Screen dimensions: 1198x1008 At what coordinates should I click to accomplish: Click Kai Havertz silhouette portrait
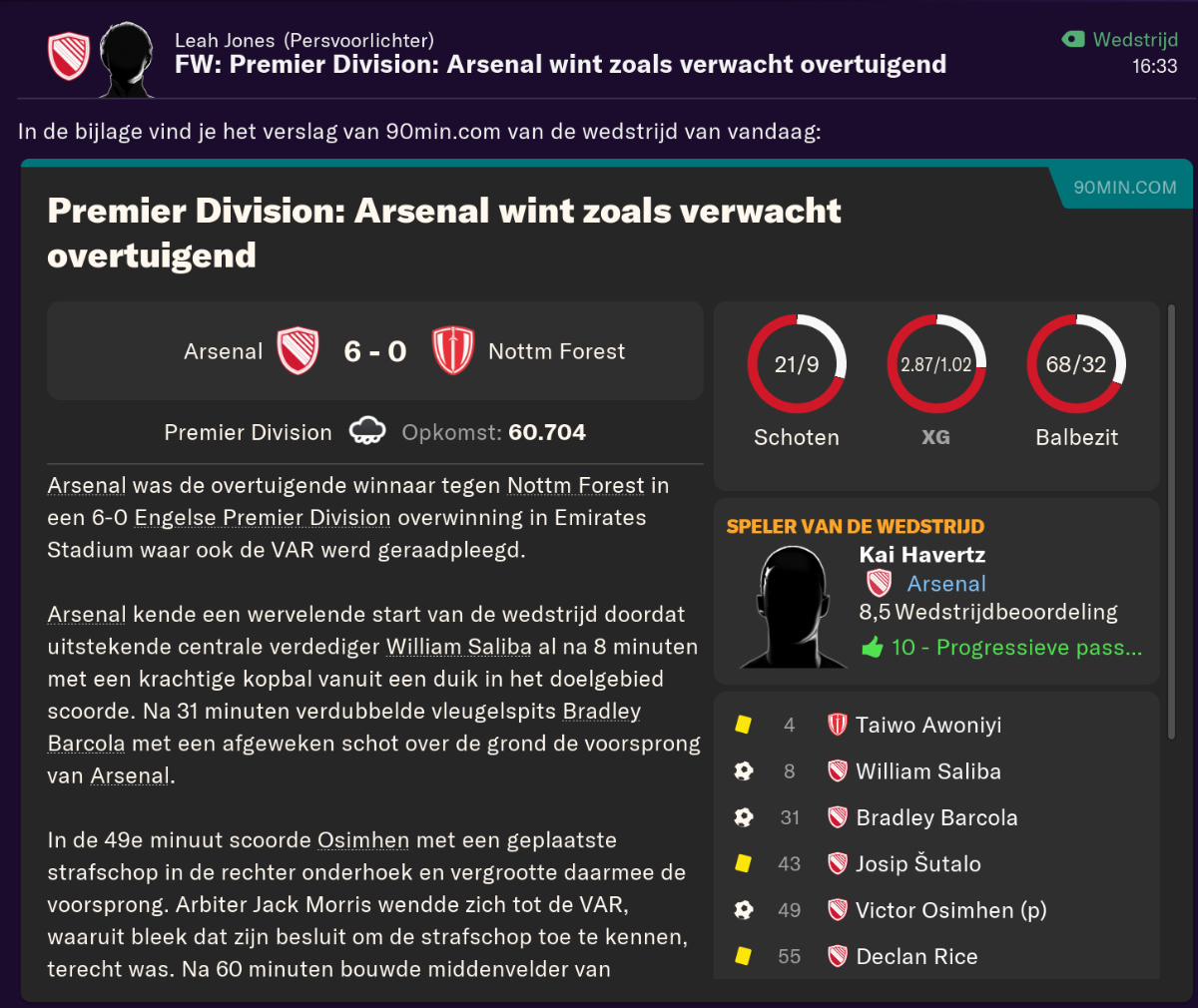pos(794,607)
